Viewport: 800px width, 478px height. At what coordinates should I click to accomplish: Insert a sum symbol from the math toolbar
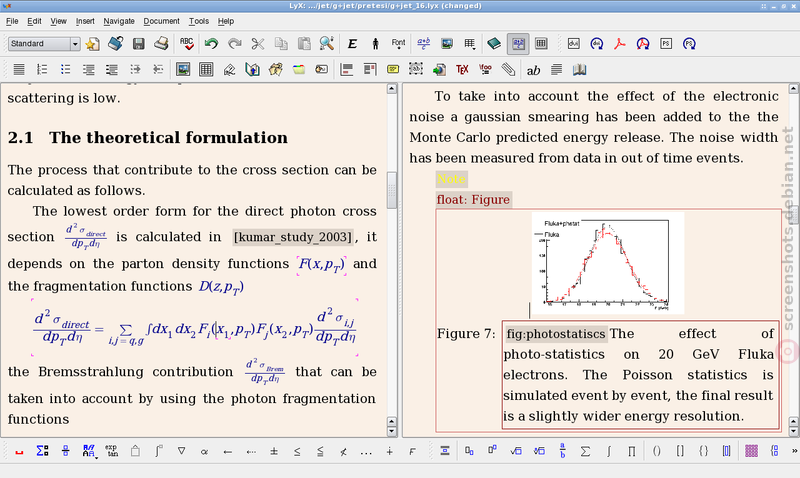[x=586, y=451]
